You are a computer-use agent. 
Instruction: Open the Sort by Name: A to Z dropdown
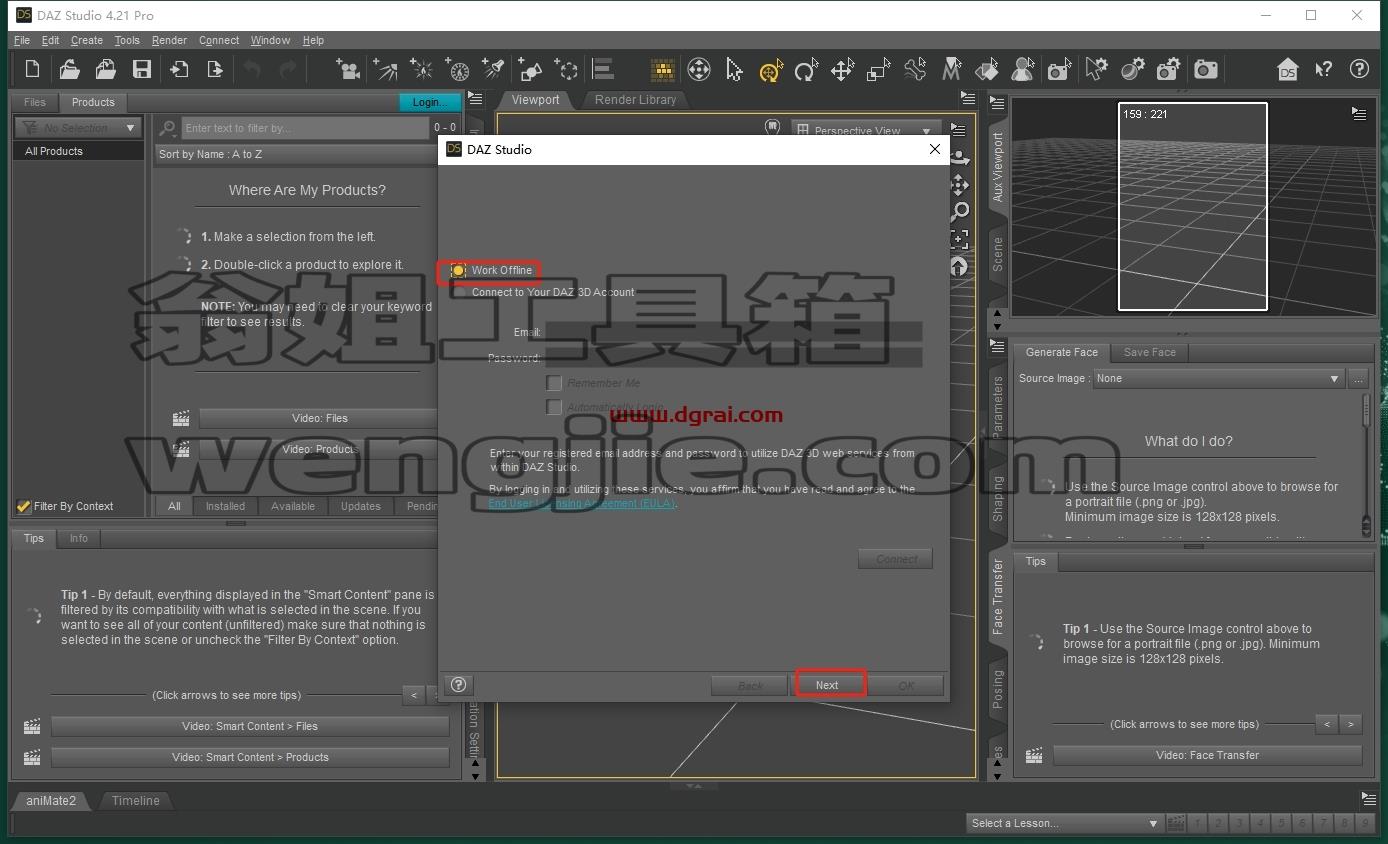click(x=298, y=154)
